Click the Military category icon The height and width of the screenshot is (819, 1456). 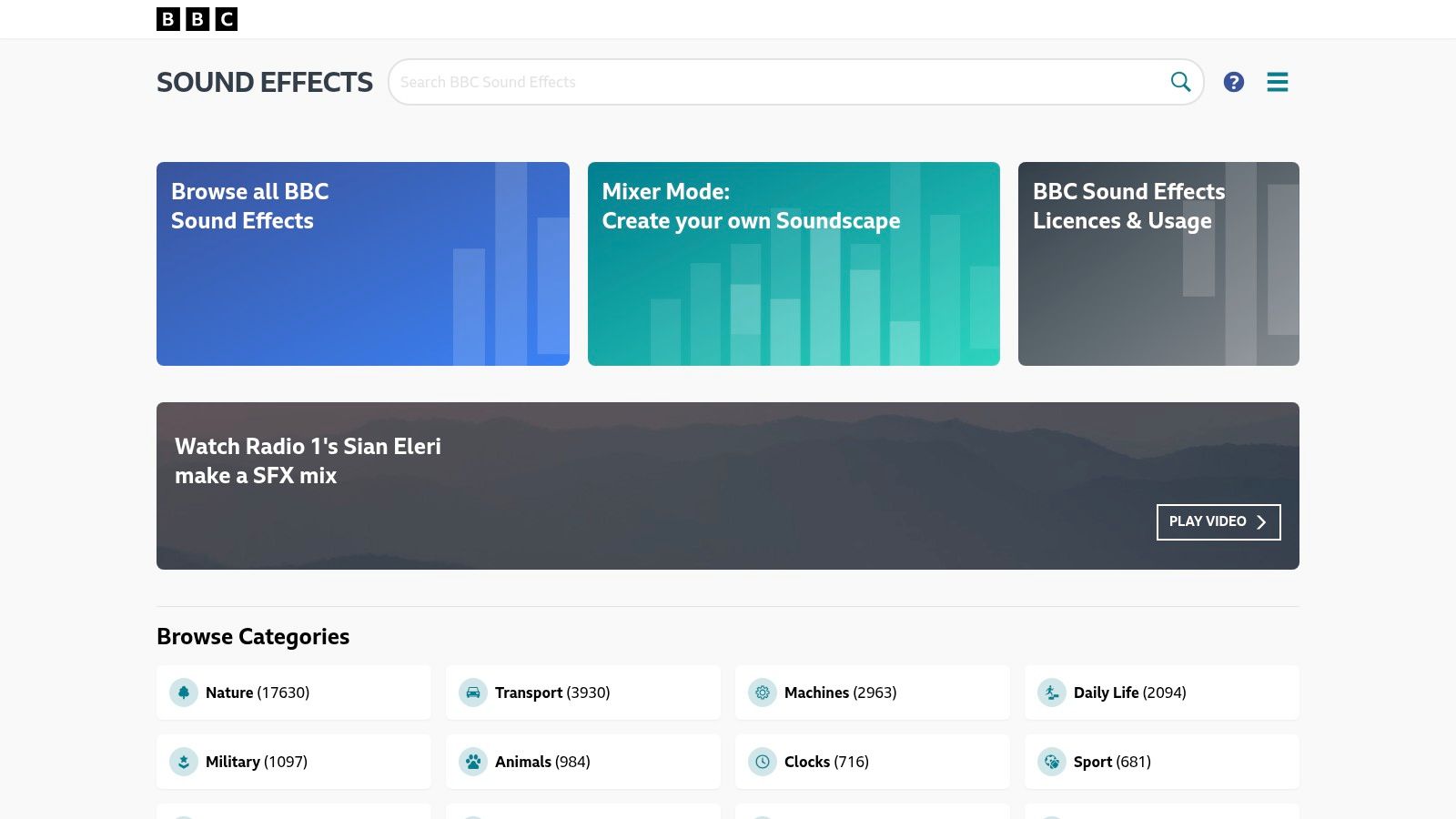184,762
